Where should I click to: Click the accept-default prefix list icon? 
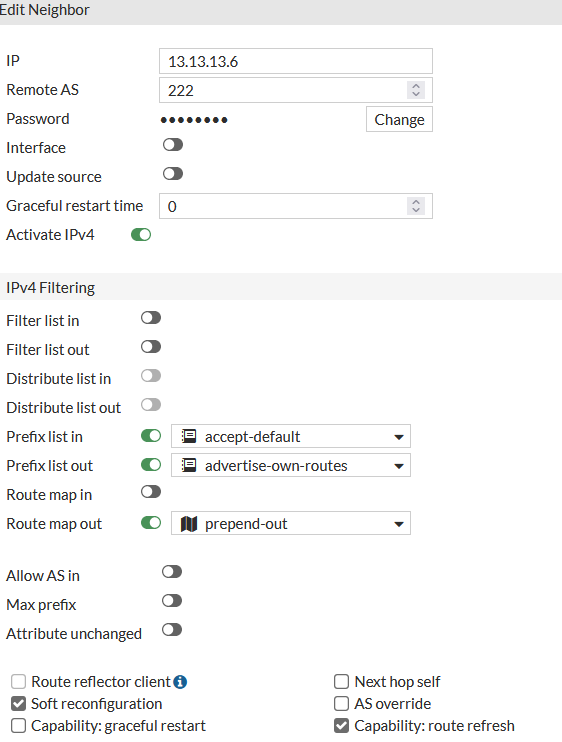189,436
